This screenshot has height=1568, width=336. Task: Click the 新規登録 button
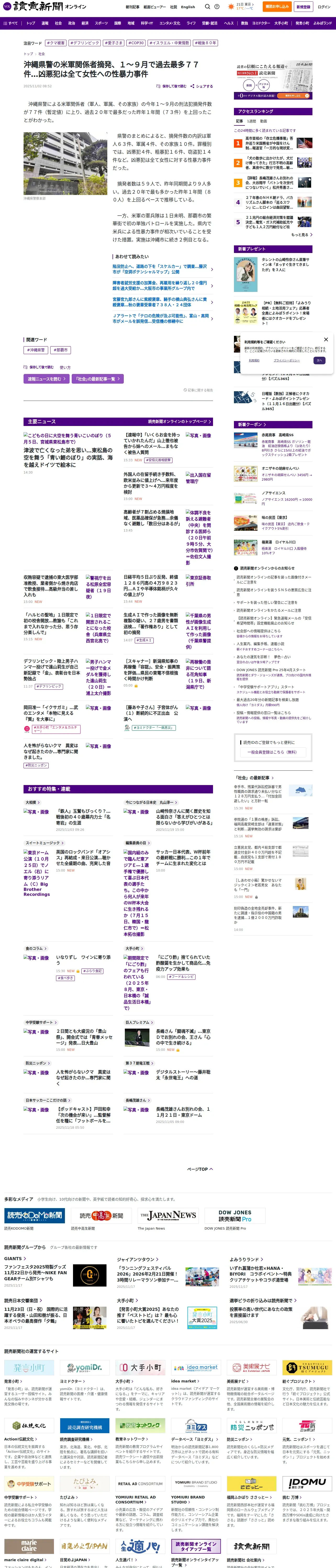pyautogui.click(x=303, y=7)
